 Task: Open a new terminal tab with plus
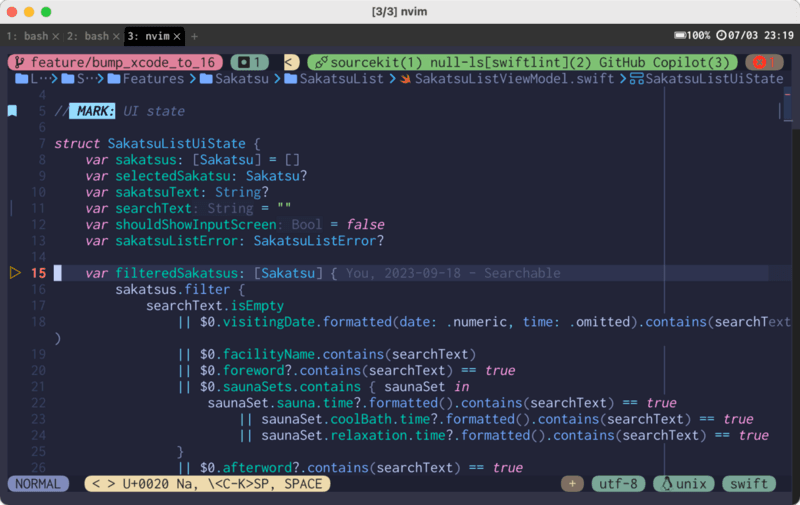(194, 36)
